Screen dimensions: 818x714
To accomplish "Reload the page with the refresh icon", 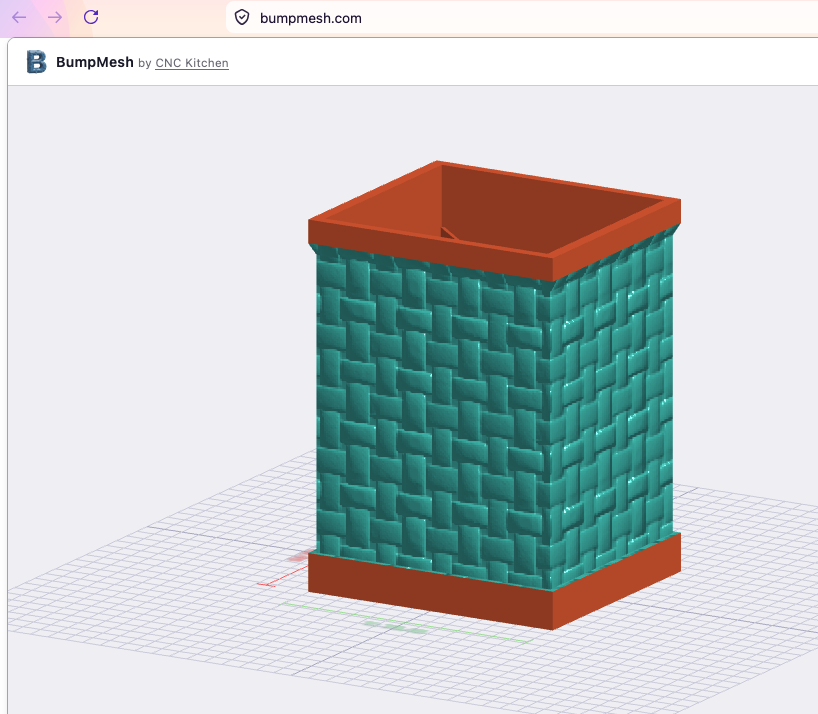I will click(x=91, y=17).
